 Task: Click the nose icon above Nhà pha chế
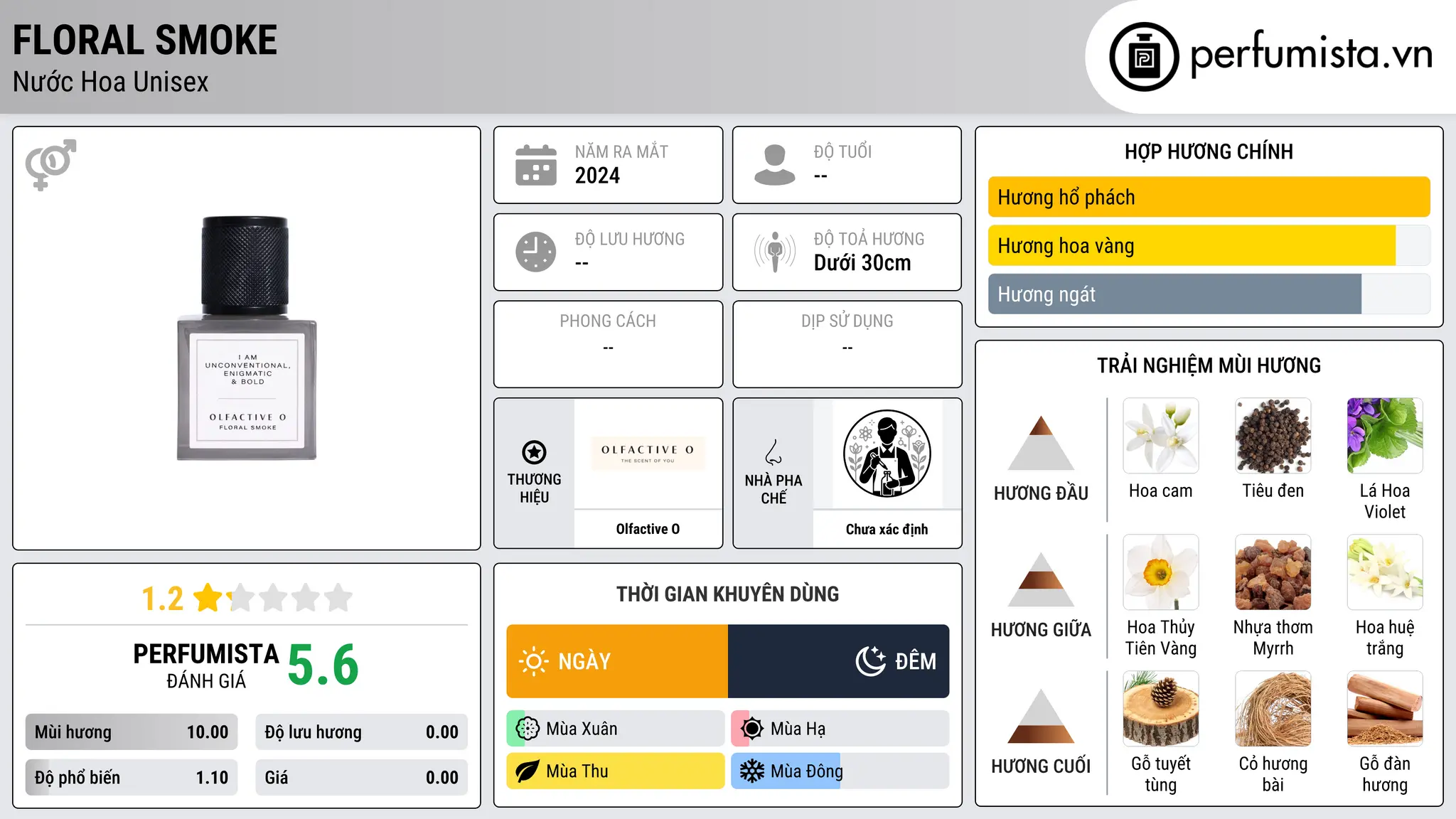click(773, 452)
